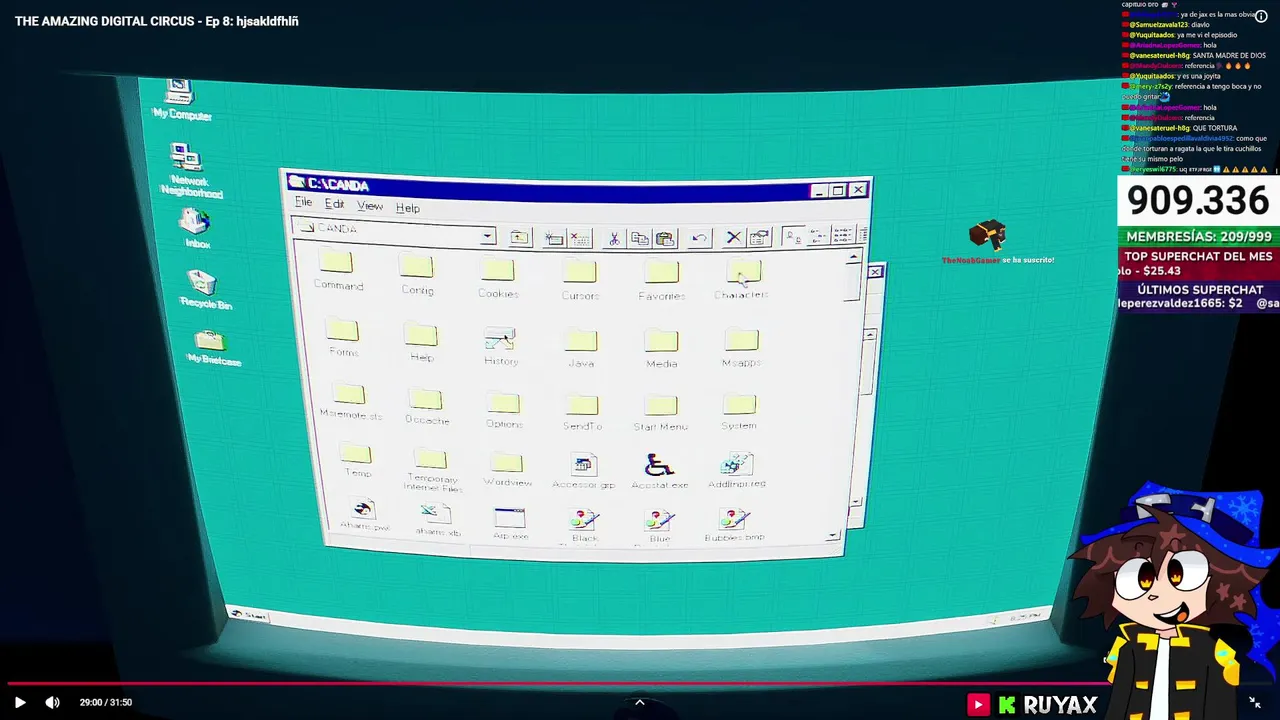Screen dimensions: 1280x720
Task: Open the Inbox desktop icon
Action: click(196, 229)
